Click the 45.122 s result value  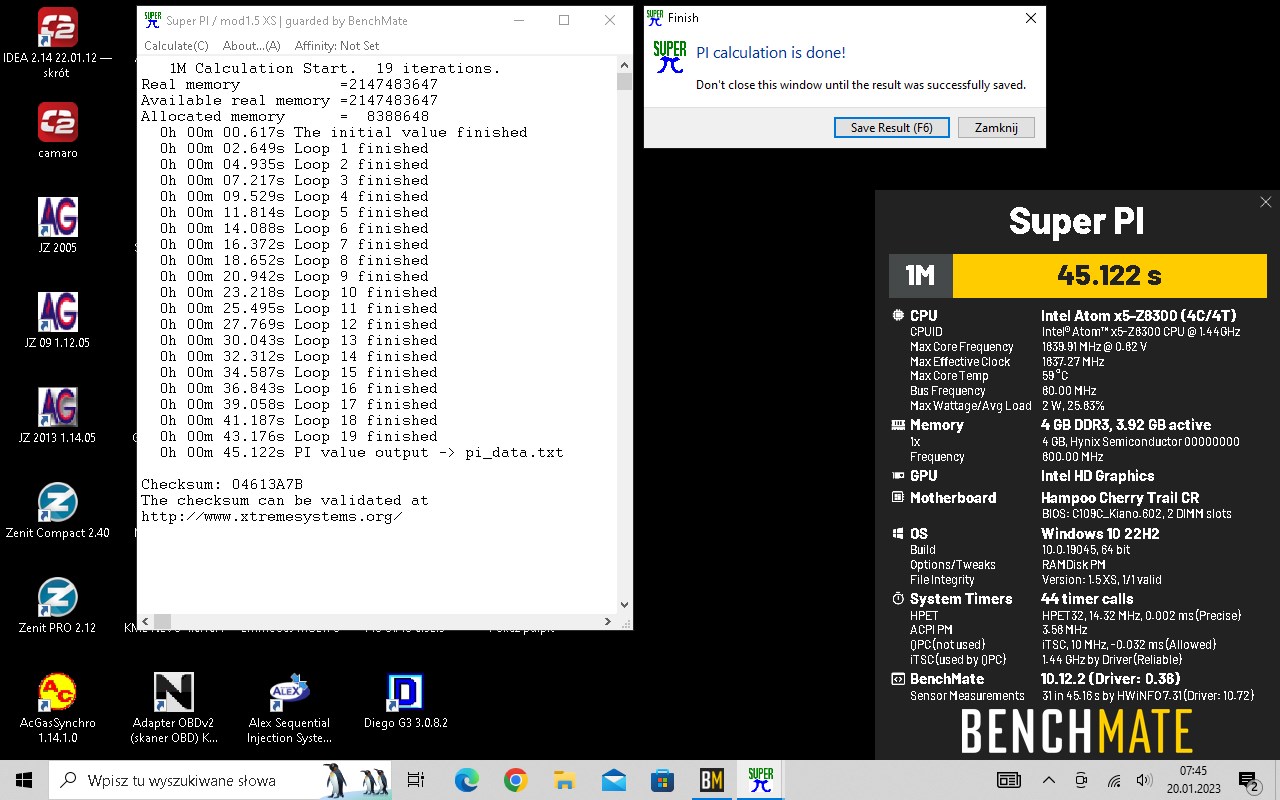(x=1108, y=276)
